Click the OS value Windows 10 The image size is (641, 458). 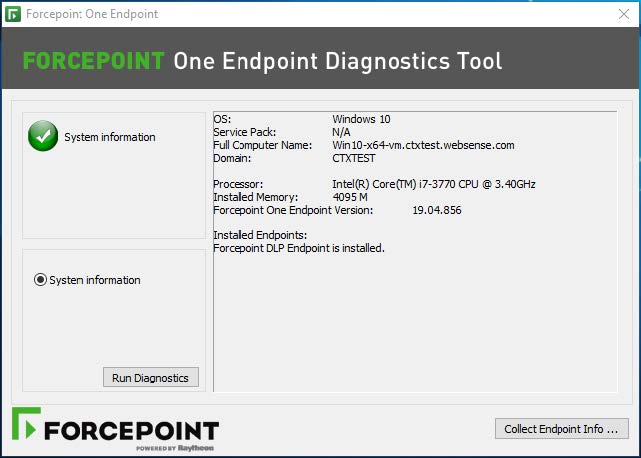[x=362, y=119]
